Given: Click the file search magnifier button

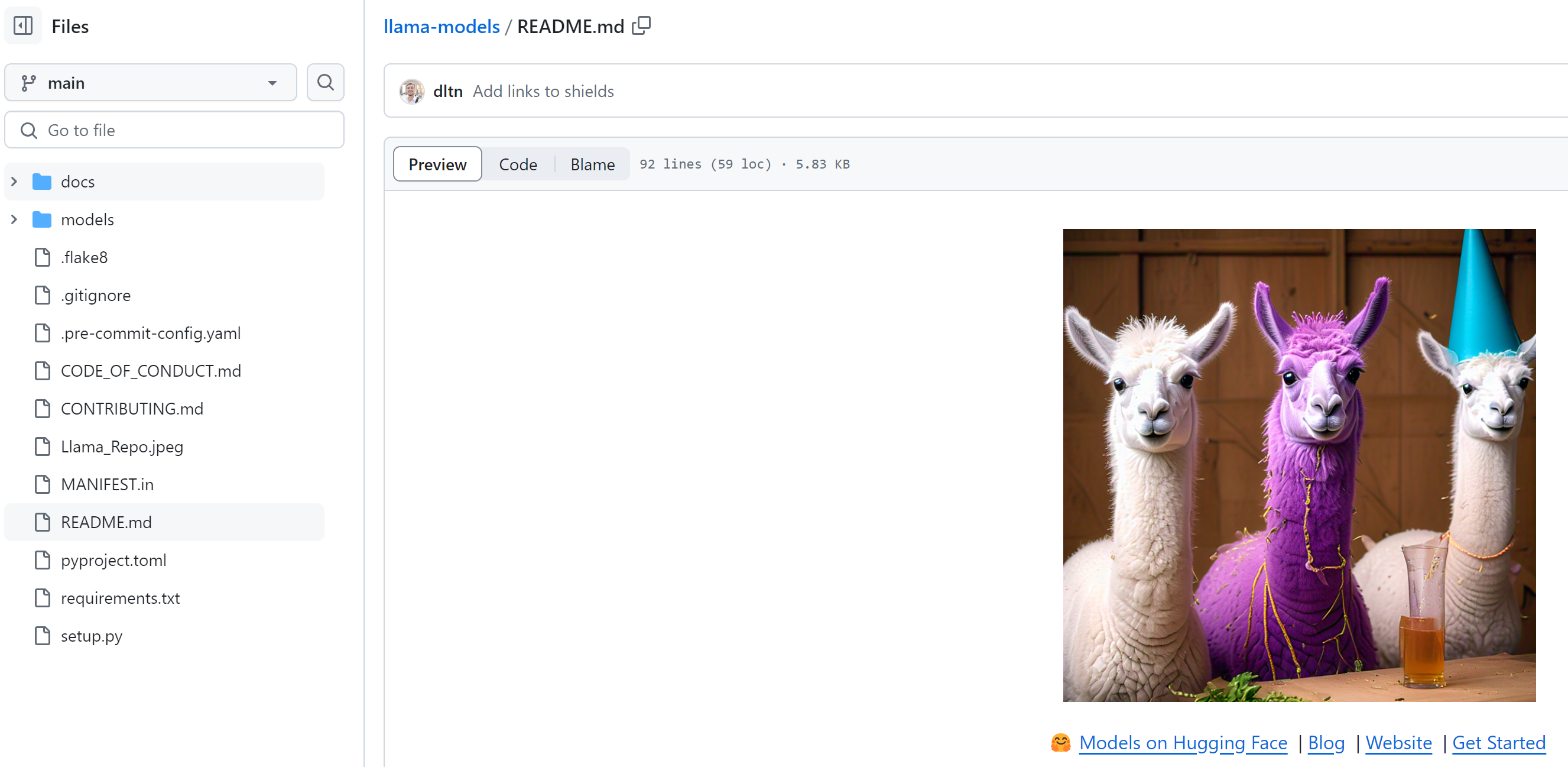Looking at the screenshot, I should (326, 82).
